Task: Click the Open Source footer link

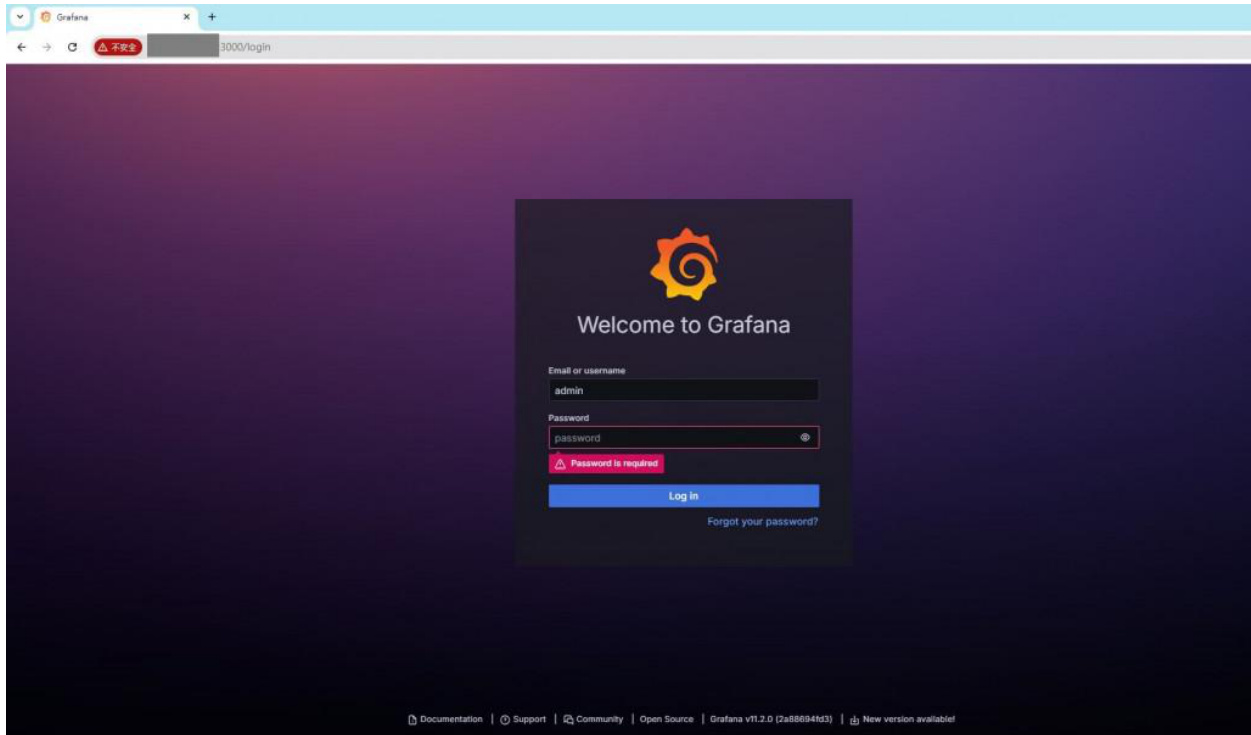Action: point(666,719)
